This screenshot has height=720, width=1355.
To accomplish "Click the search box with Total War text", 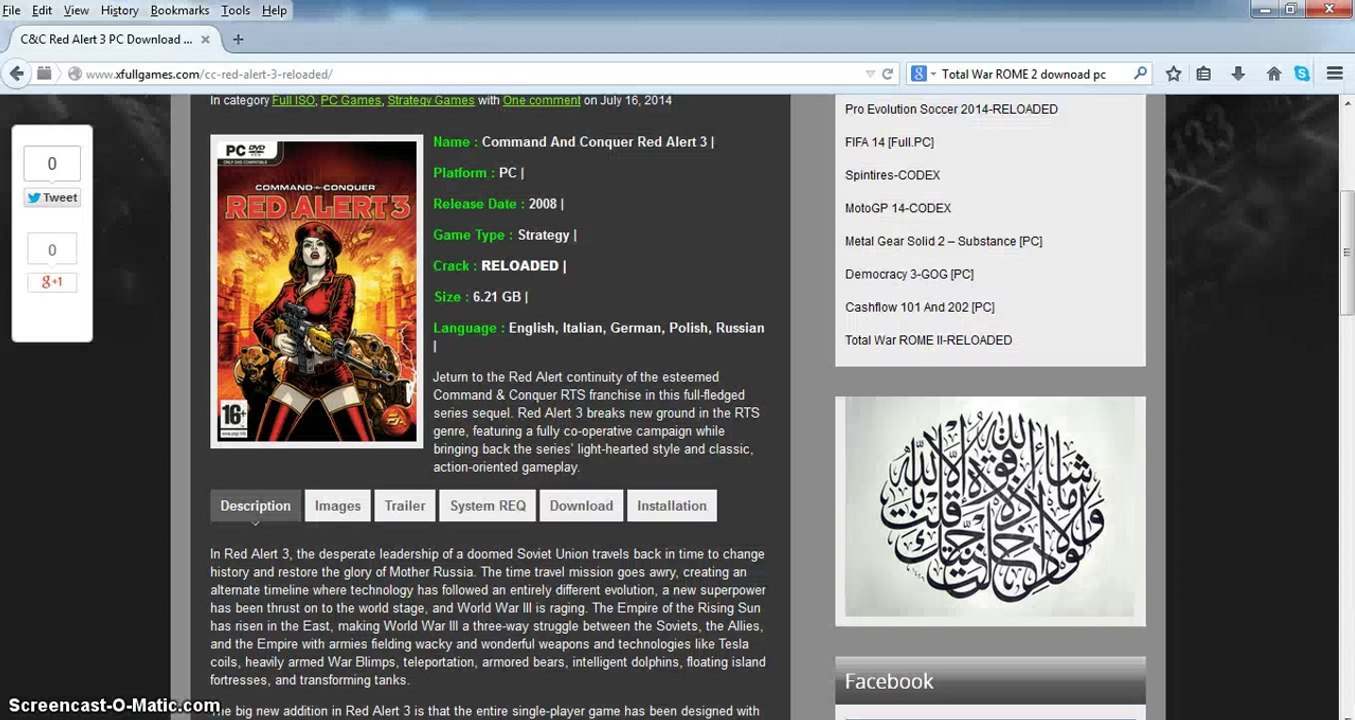I will pyautogui.click(x=1023, y=74).
